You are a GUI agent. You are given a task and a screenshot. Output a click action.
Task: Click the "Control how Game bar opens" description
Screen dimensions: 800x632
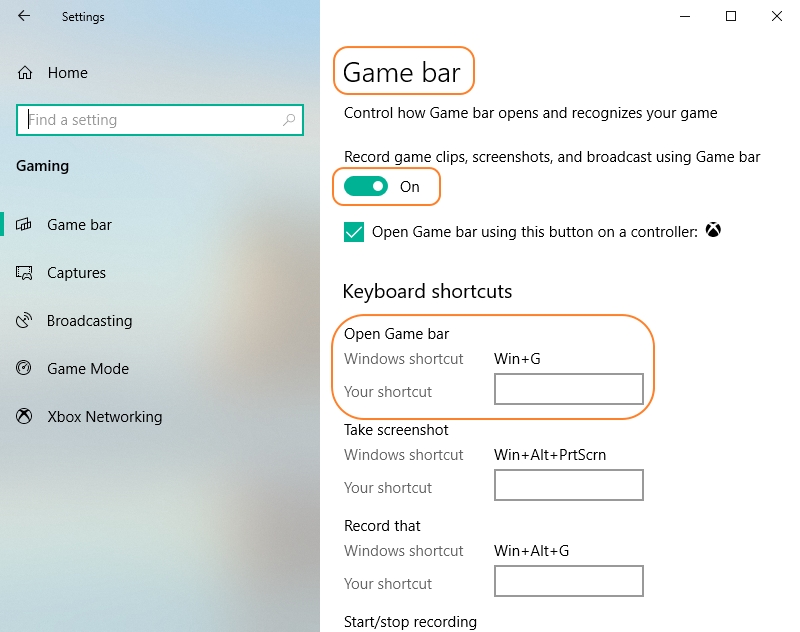pyautogui.click(x=531, y=113)
